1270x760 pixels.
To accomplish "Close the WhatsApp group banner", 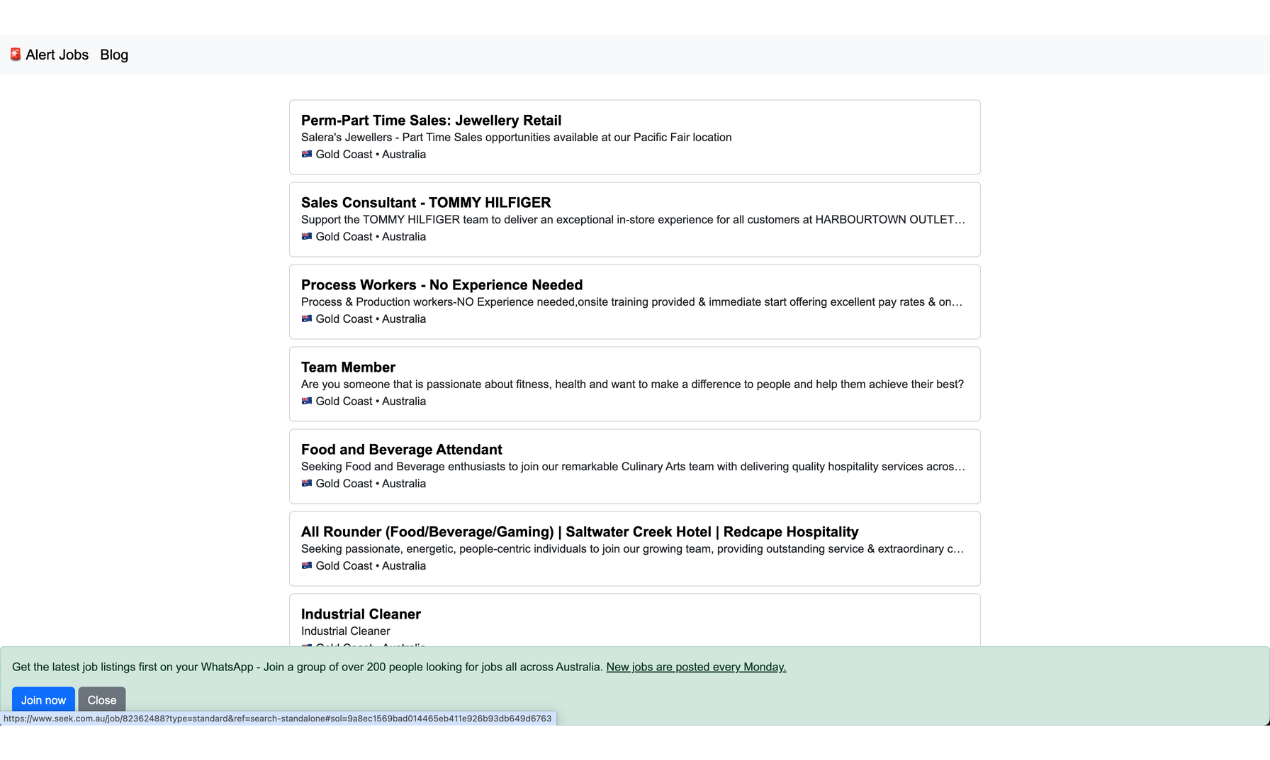I will point(102,700).
